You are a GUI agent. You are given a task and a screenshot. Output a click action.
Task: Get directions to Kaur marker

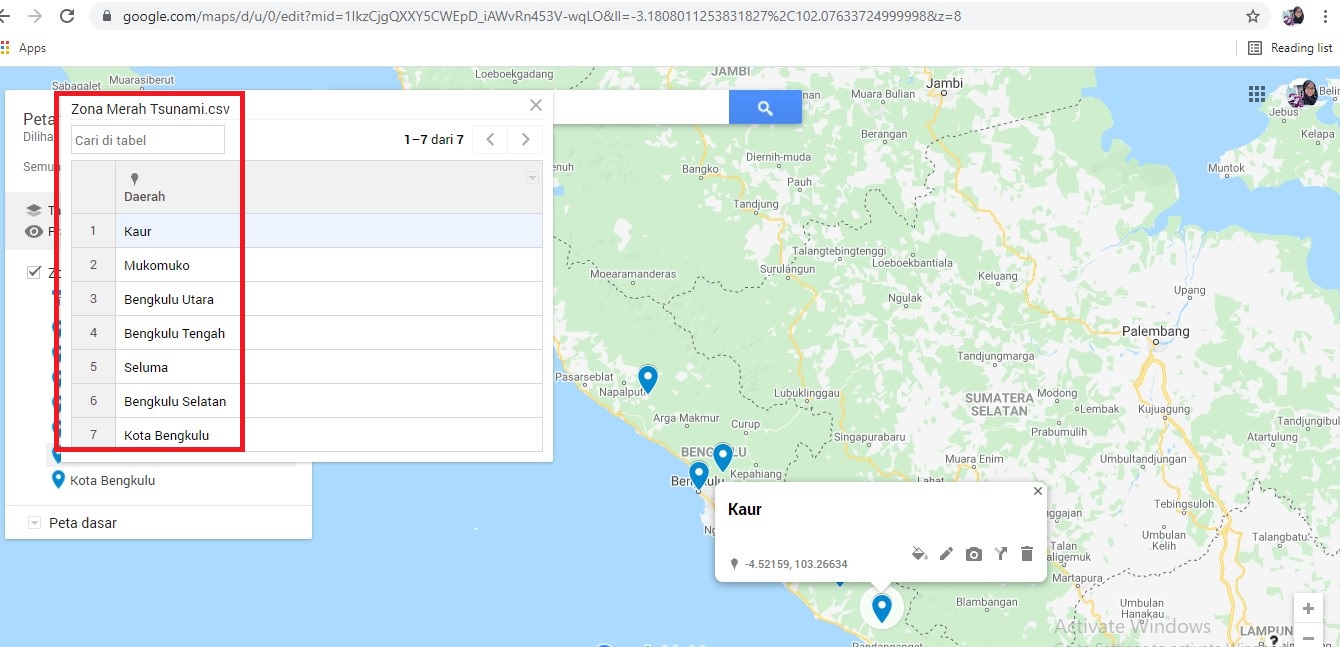(1000, 554)
